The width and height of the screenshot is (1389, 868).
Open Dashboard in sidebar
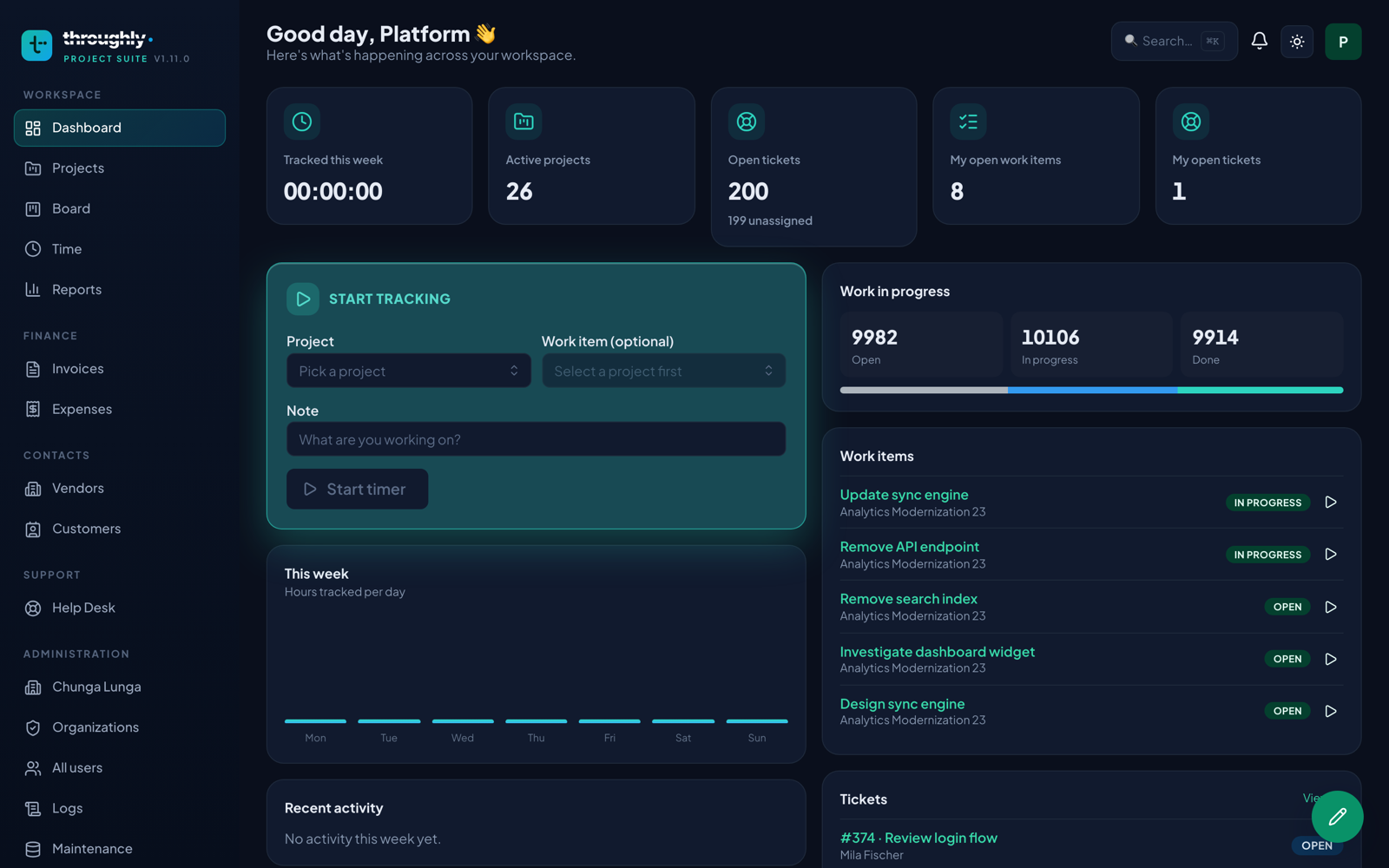[x=120, y=128]
